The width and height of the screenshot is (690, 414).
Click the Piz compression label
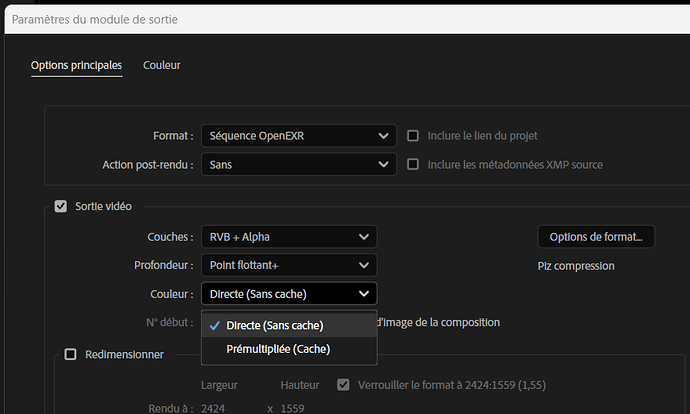point(575,266)
